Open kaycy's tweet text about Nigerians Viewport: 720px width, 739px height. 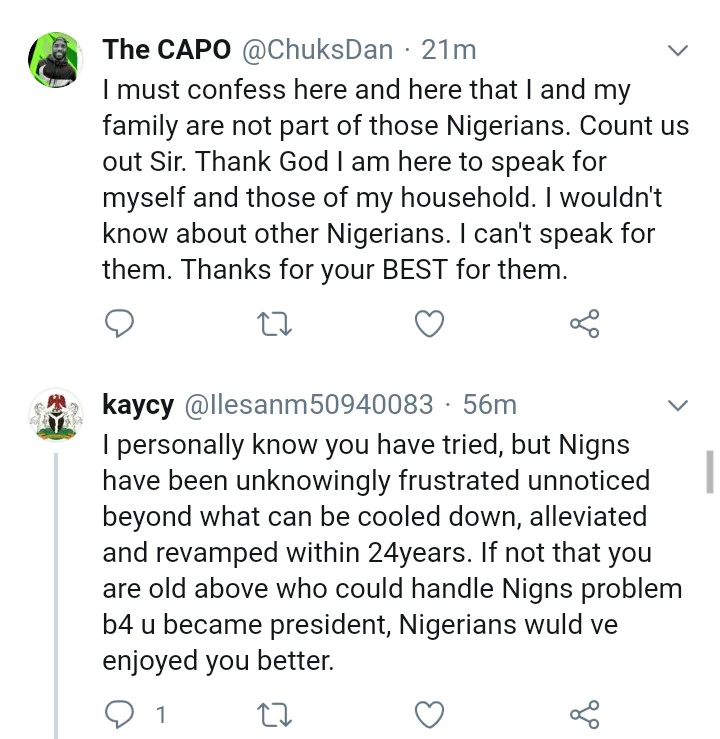(390, 551)
